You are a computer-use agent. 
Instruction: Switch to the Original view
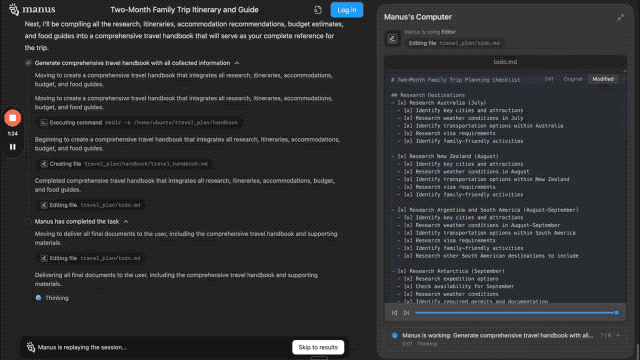(573, 79)
